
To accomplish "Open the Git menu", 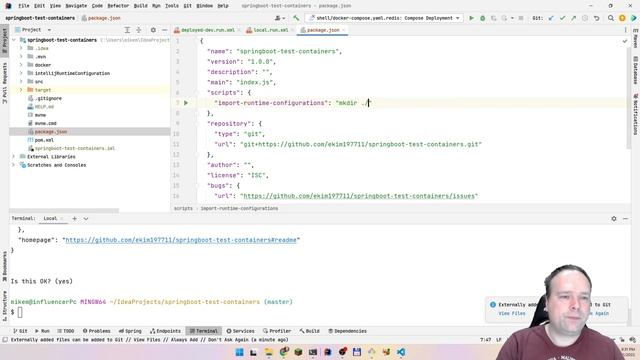I will pyautogui.click(x=187, y=6).
